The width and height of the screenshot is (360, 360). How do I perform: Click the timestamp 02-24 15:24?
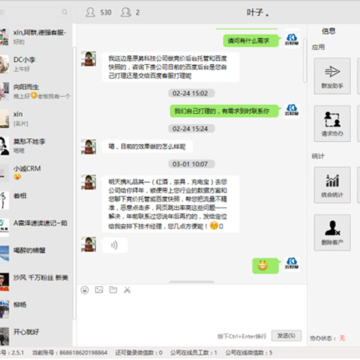pos(190,129)
